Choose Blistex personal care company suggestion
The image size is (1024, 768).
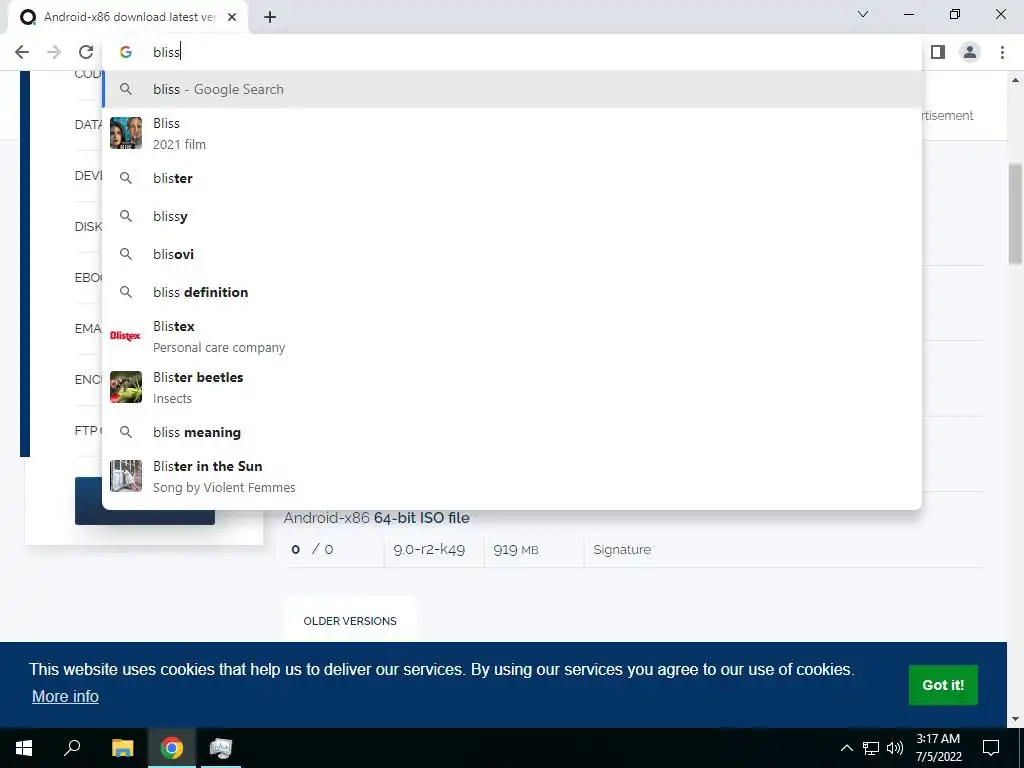tap(512, 336)
